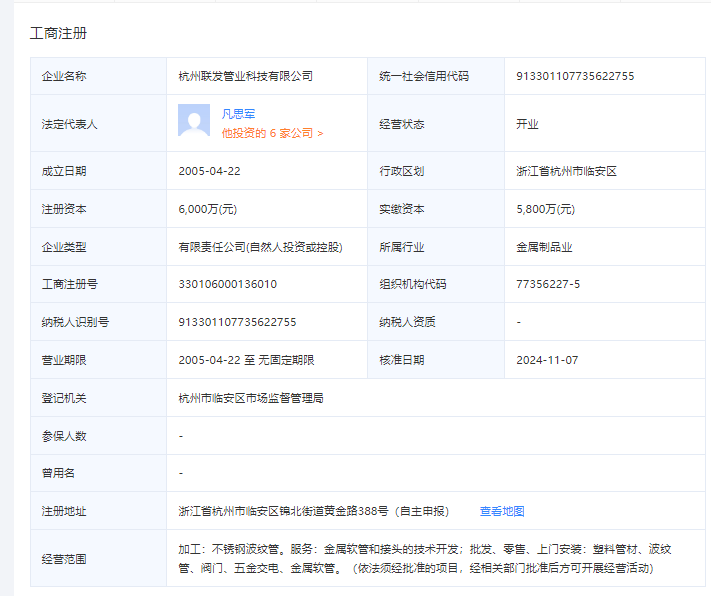This screenshot has width=711, height=596.
Task: Select company name 杭州联发管业科技有限公司
Action: 245,76
